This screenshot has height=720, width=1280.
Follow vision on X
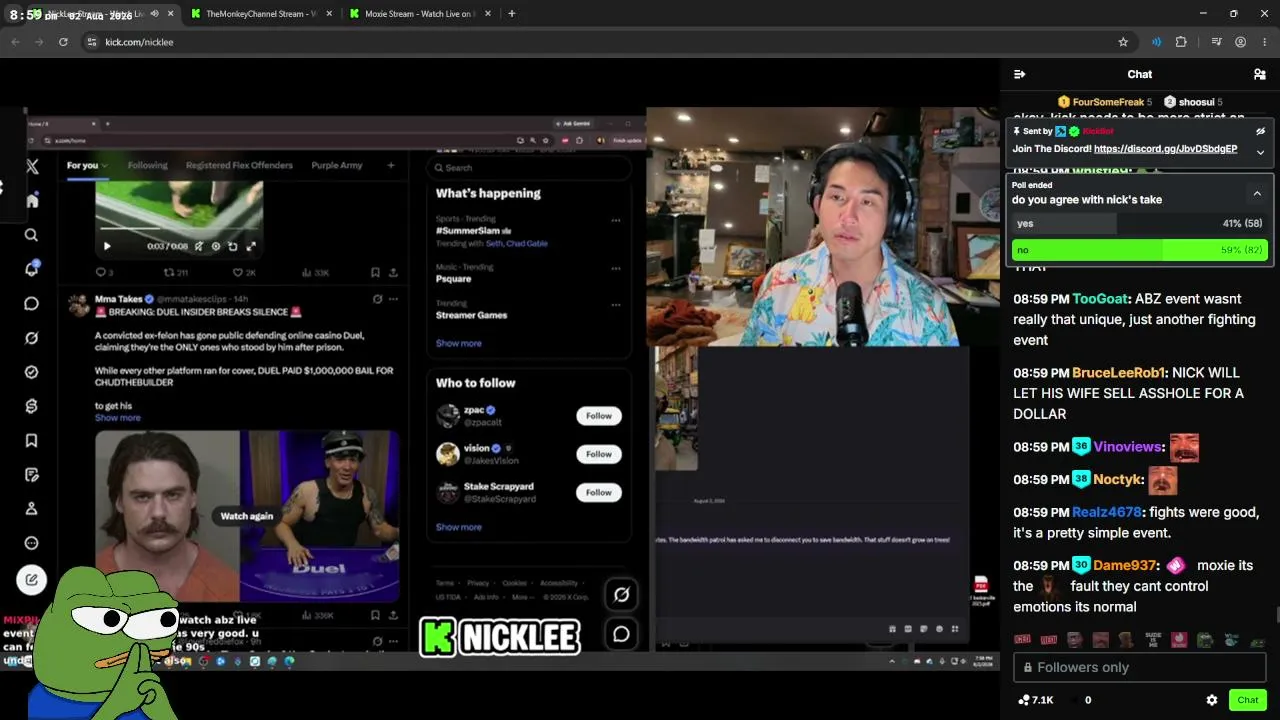click(599, 454)
